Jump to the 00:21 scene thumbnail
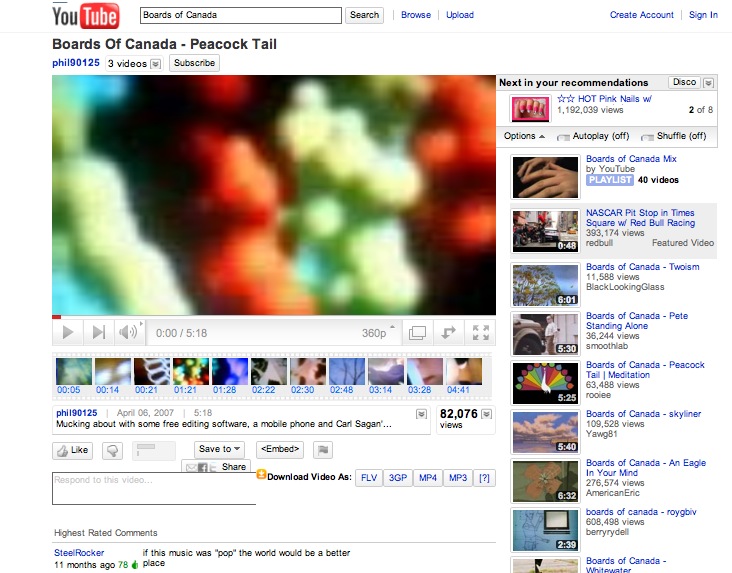732x573 pixels. 152,371
